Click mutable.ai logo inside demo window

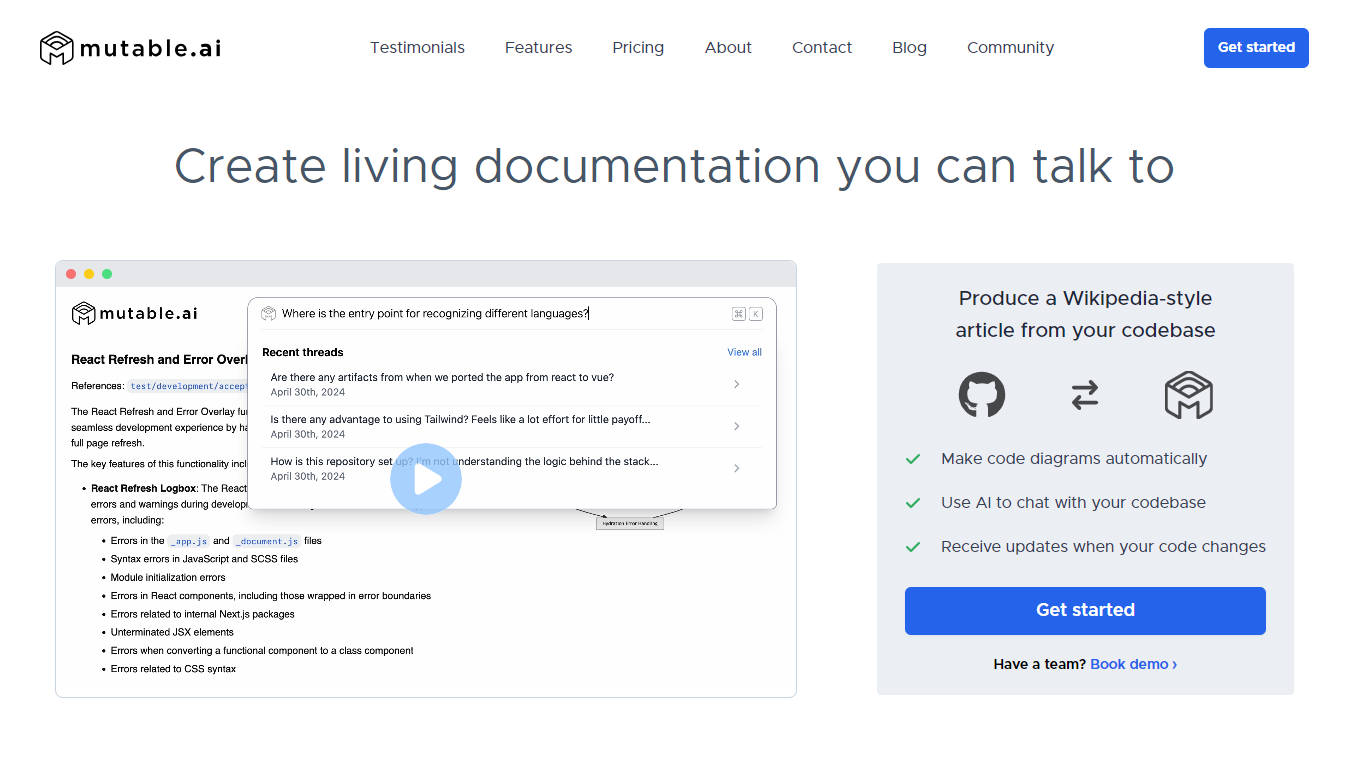pyautogui.click(x=134, y=314)
